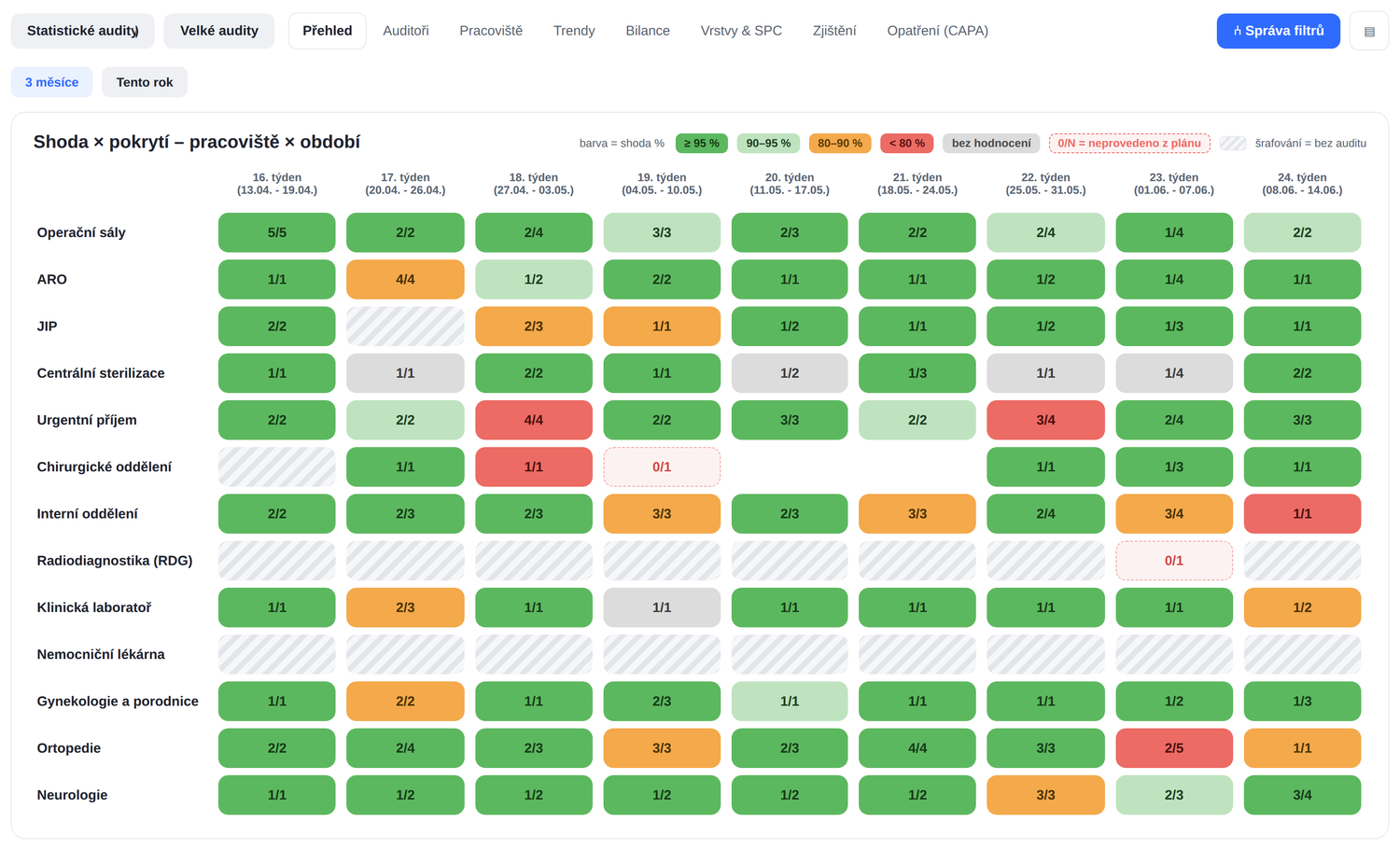Select the Nemocniční lékárna row label
The image size is (1400, 850).
tap(101, 654)
